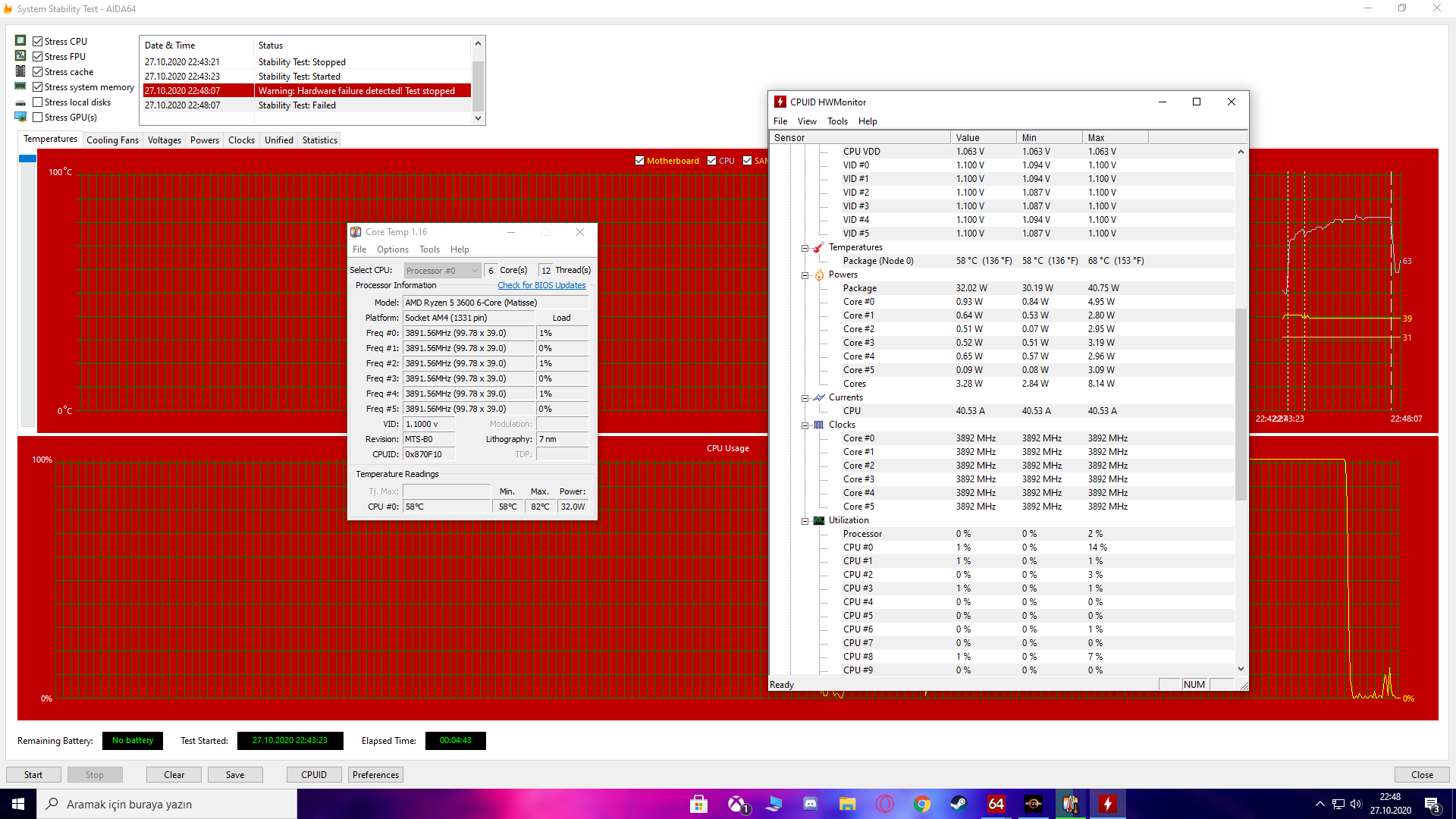Viewport: 1456px width, 819px height.
Task: Uncheck Stress FPU checkbox
Action: click(38, 57)
